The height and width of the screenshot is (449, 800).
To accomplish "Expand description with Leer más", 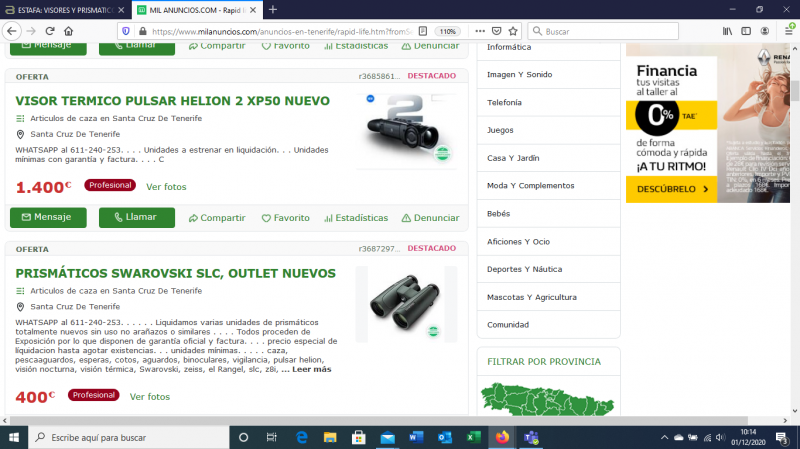I will click(x=306, y=369).
